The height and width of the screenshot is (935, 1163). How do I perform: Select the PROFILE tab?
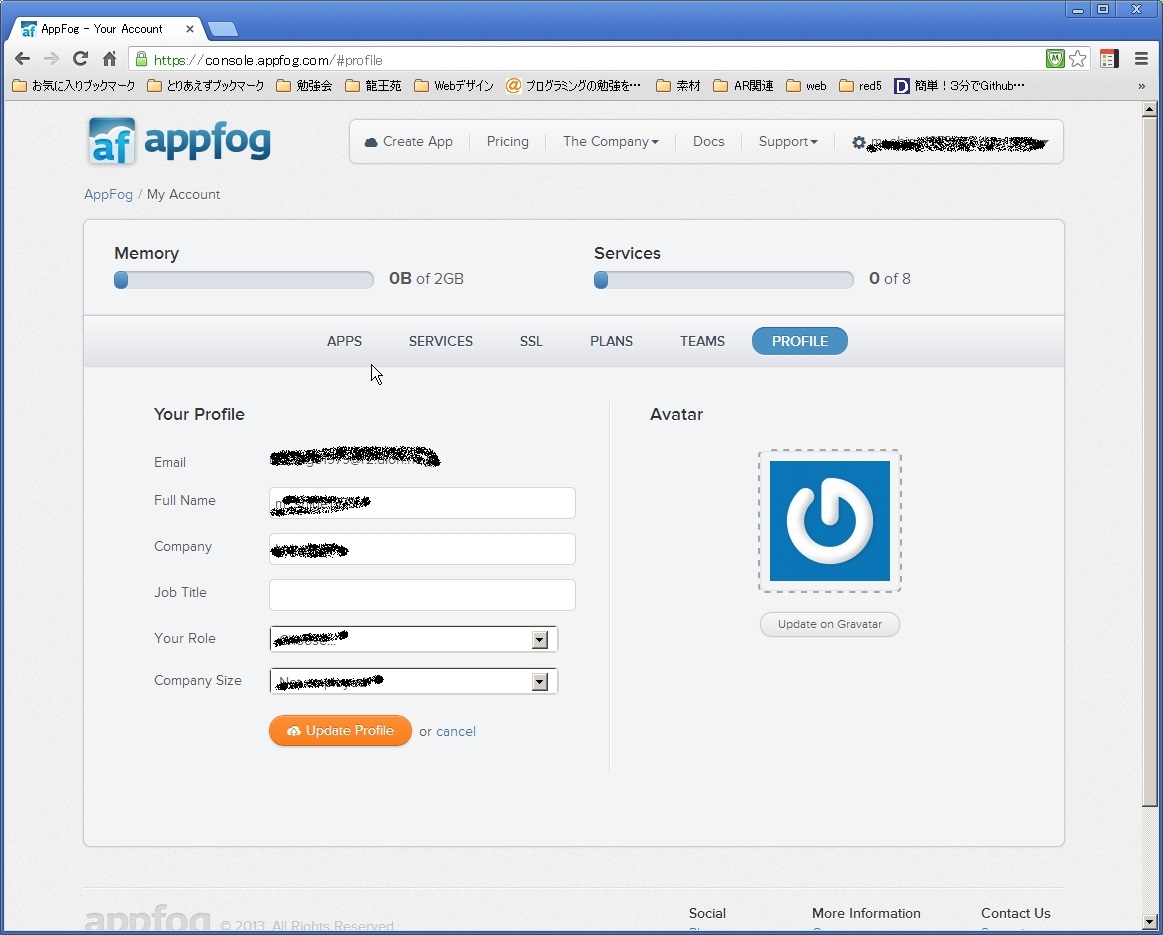[x=800, y=341]
